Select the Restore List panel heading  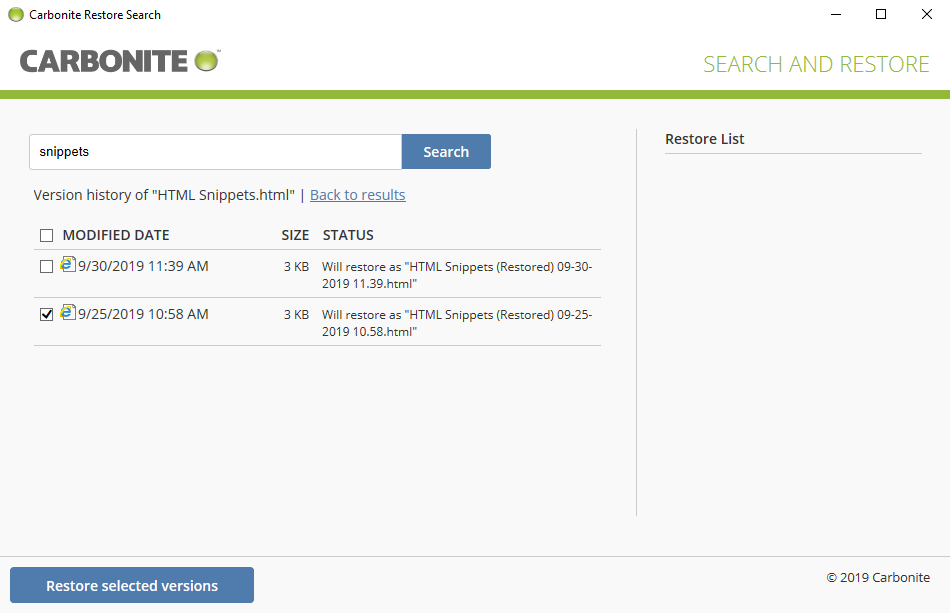tap(704, 139)
